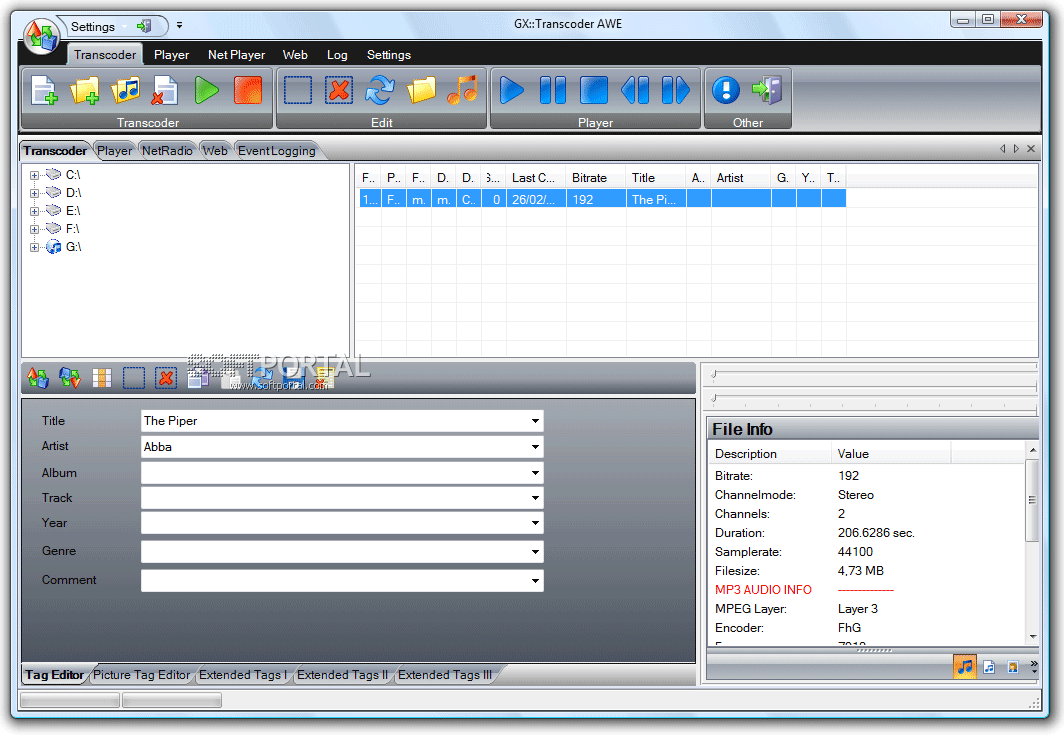Switch to the NetRadio document tab
1064x737 pixels.
click(x=167, y=151)
